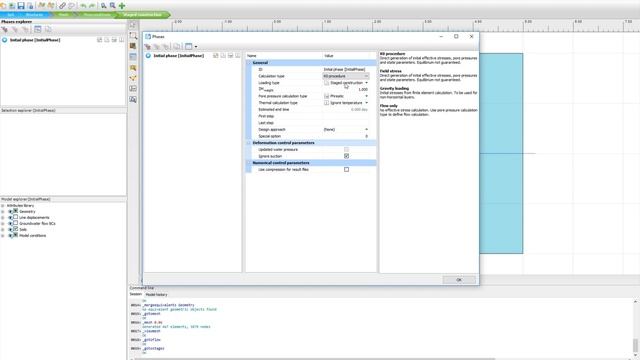Open the layout dropdown arrow in Phases dialog toolbar
This screenshot has height=360, width=640.
pos(196,47)
